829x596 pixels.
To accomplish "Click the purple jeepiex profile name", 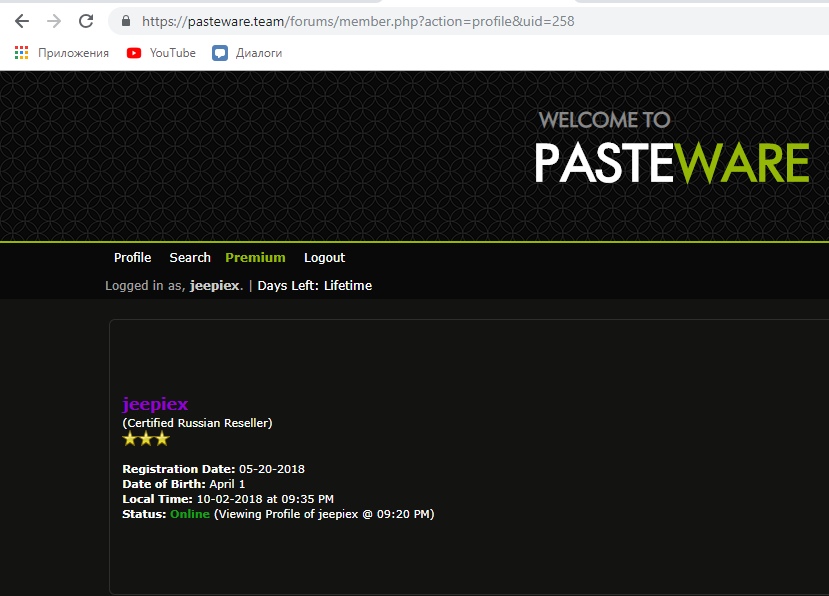I will [155, 404].
